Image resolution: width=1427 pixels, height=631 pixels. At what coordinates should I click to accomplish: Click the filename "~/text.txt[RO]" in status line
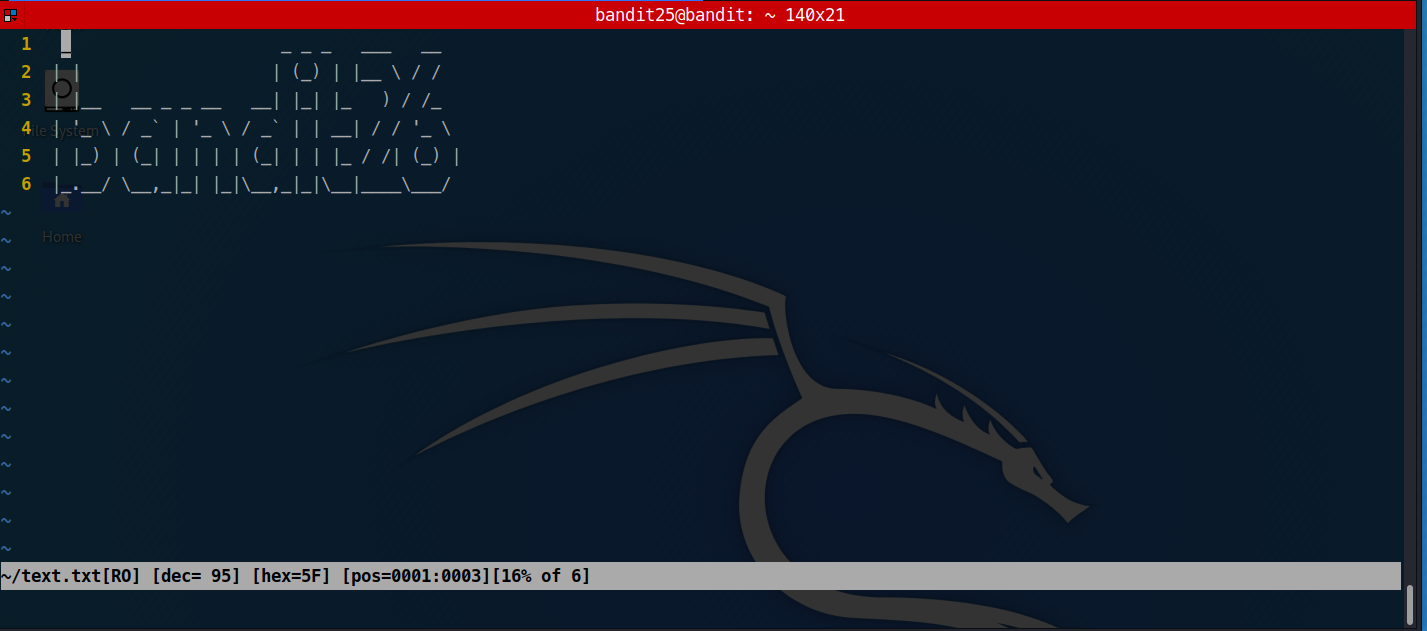coord(71,576)
